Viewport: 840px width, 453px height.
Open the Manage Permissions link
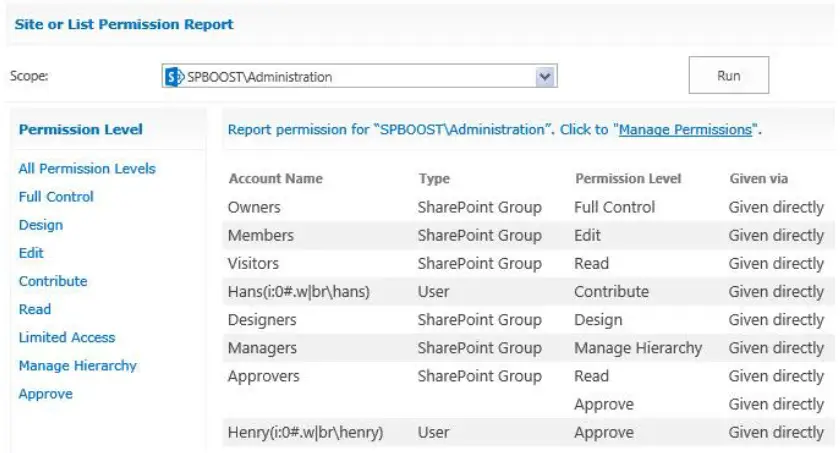[x=685, y=130]
